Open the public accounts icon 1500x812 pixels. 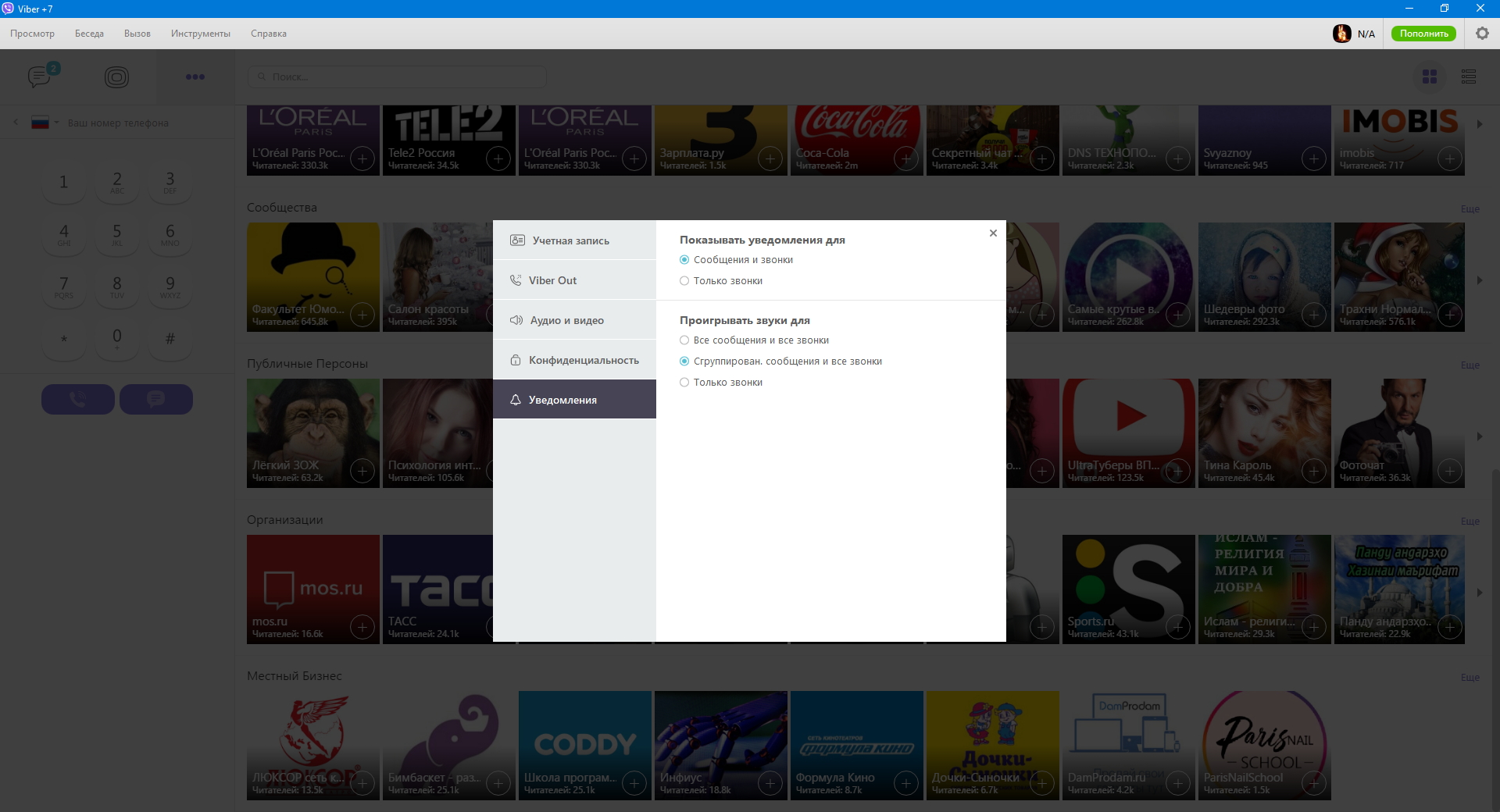(116, 77)
